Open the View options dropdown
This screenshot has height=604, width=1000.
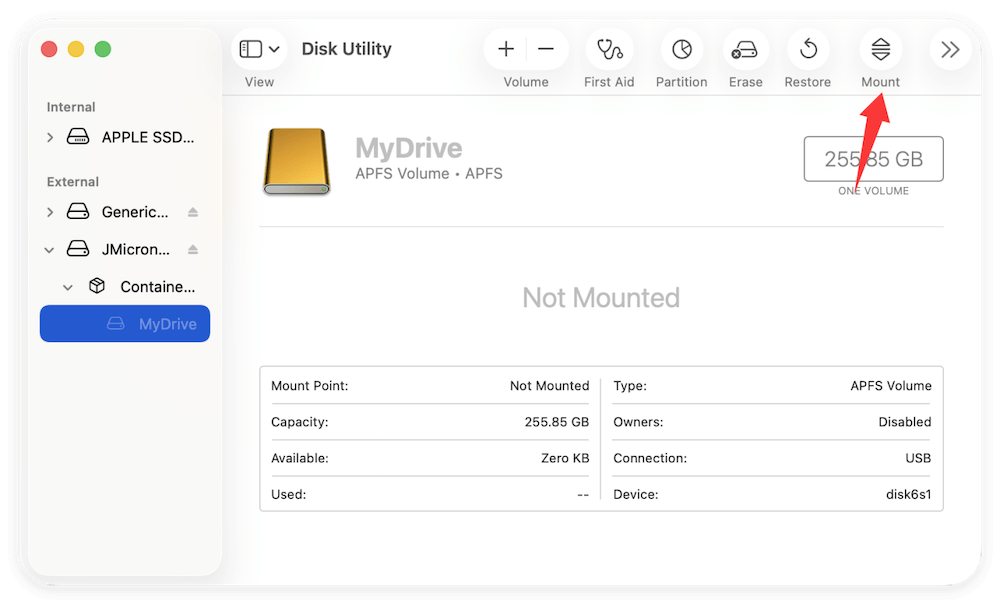pyautogui.click(x=273, y=48)
